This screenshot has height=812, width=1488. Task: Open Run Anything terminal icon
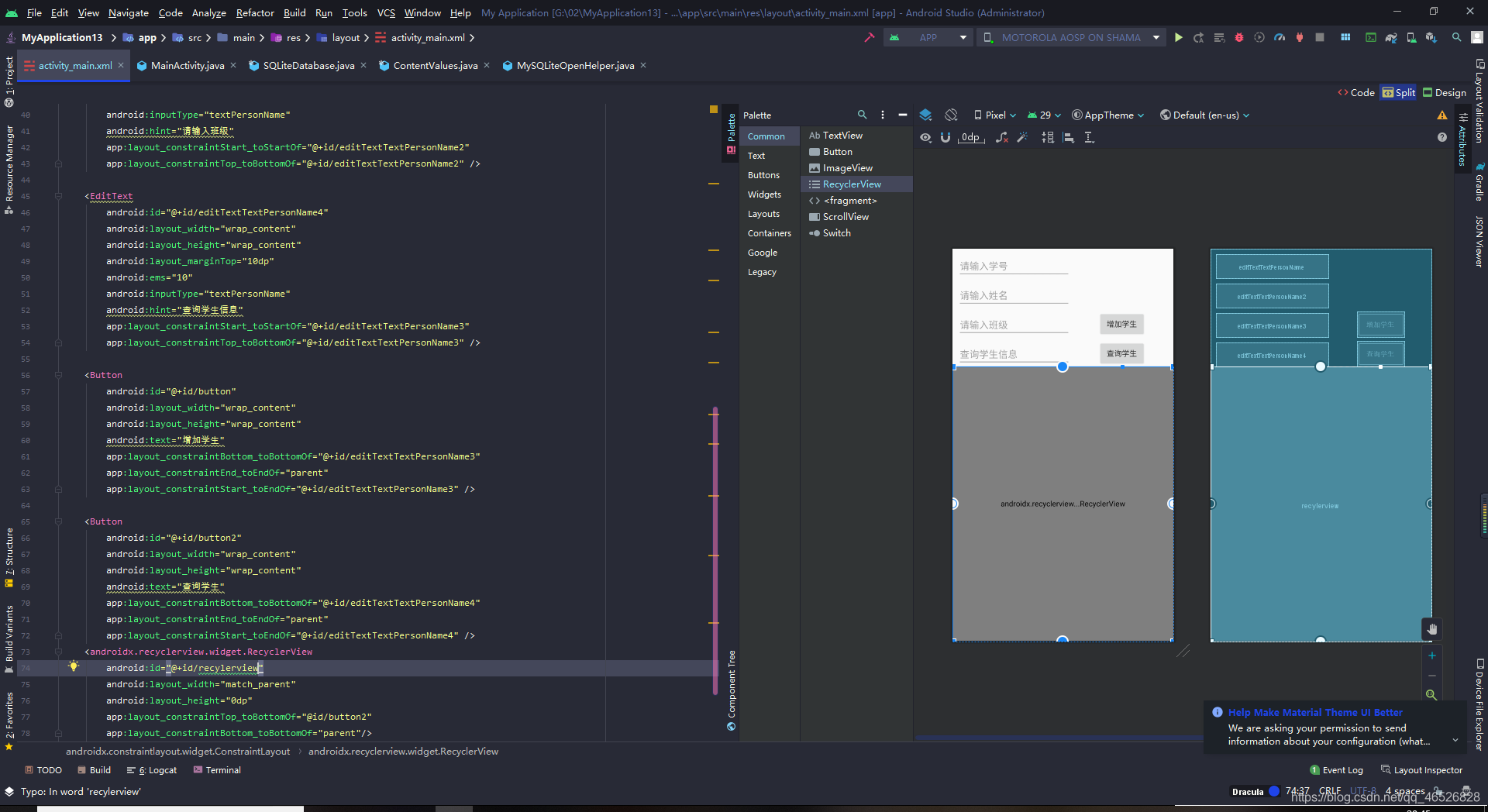[1371, 37]
